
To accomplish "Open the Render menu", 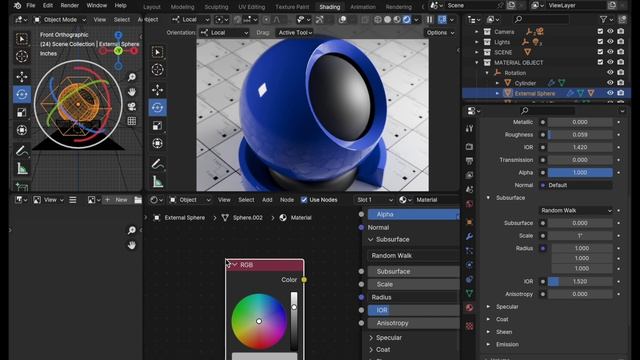I will click(x=70, y=6).
